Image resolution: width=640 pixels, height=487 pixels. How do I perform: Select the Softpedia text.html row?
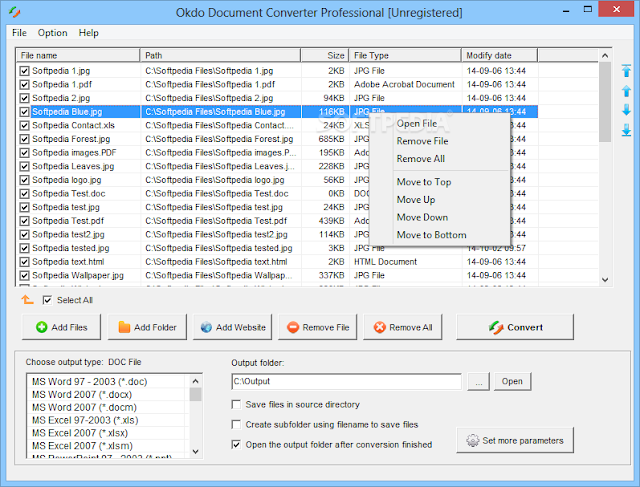(278, 262)
